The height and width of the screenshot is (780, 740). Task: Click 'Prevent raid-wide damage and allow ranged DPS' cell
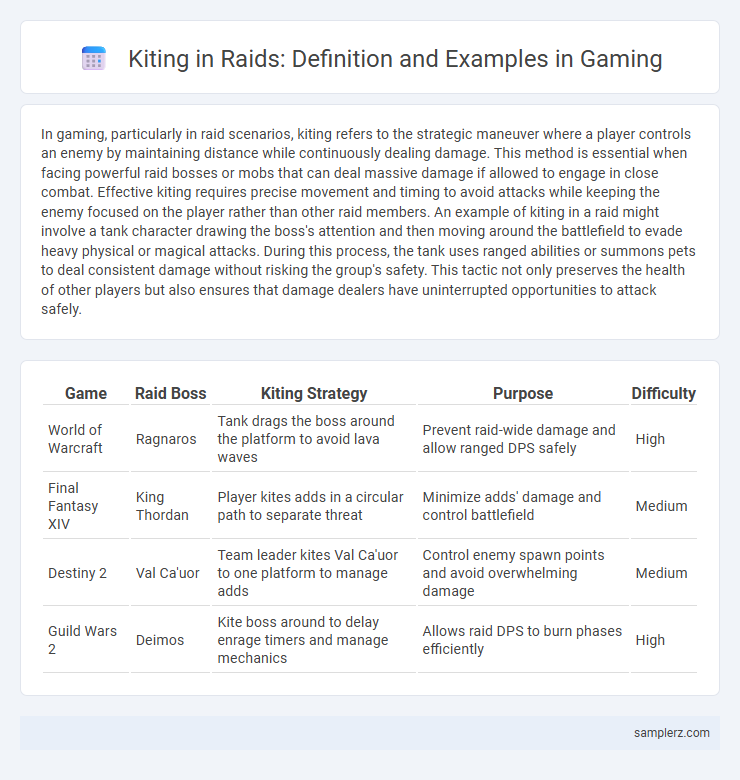tap(523, 439)
